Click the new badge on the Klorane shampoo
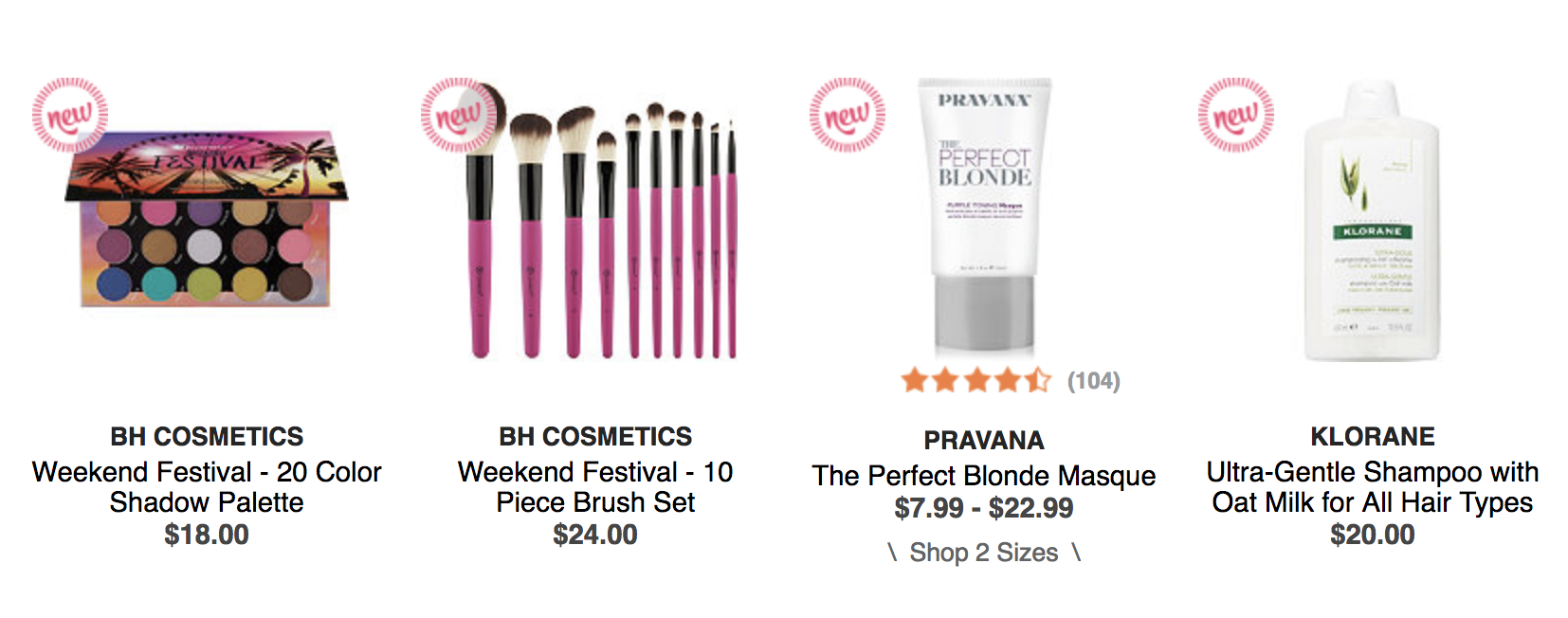This screenshot has height=618, width=1568. coord(1236,116)
